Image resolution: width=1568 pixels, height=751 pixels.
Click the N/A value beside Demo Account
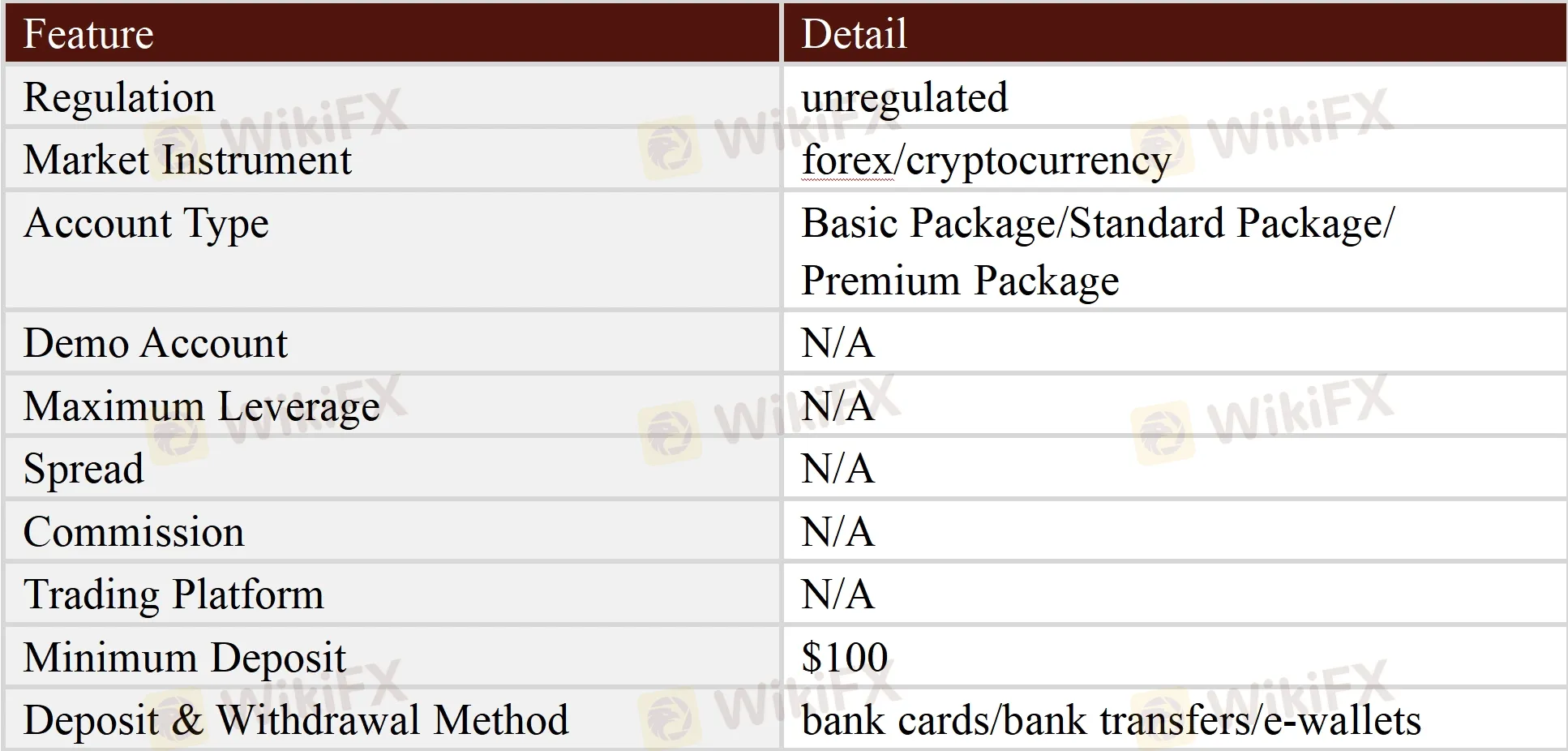838,343
